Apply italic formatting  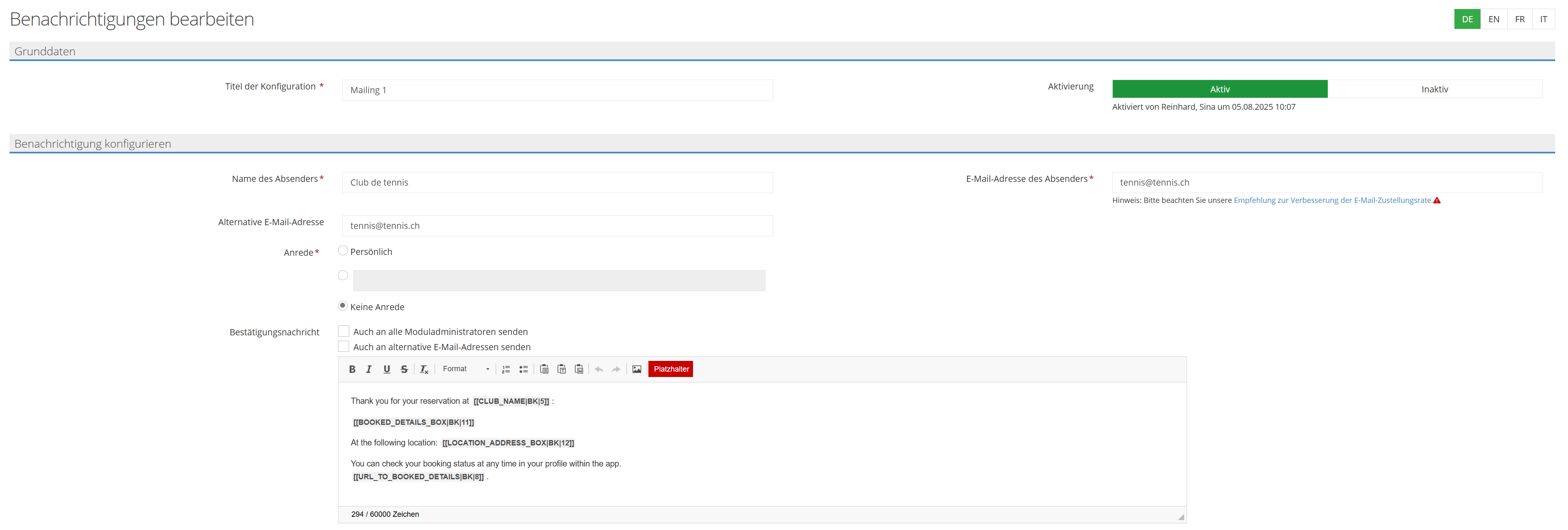click(x=369, y=370)
